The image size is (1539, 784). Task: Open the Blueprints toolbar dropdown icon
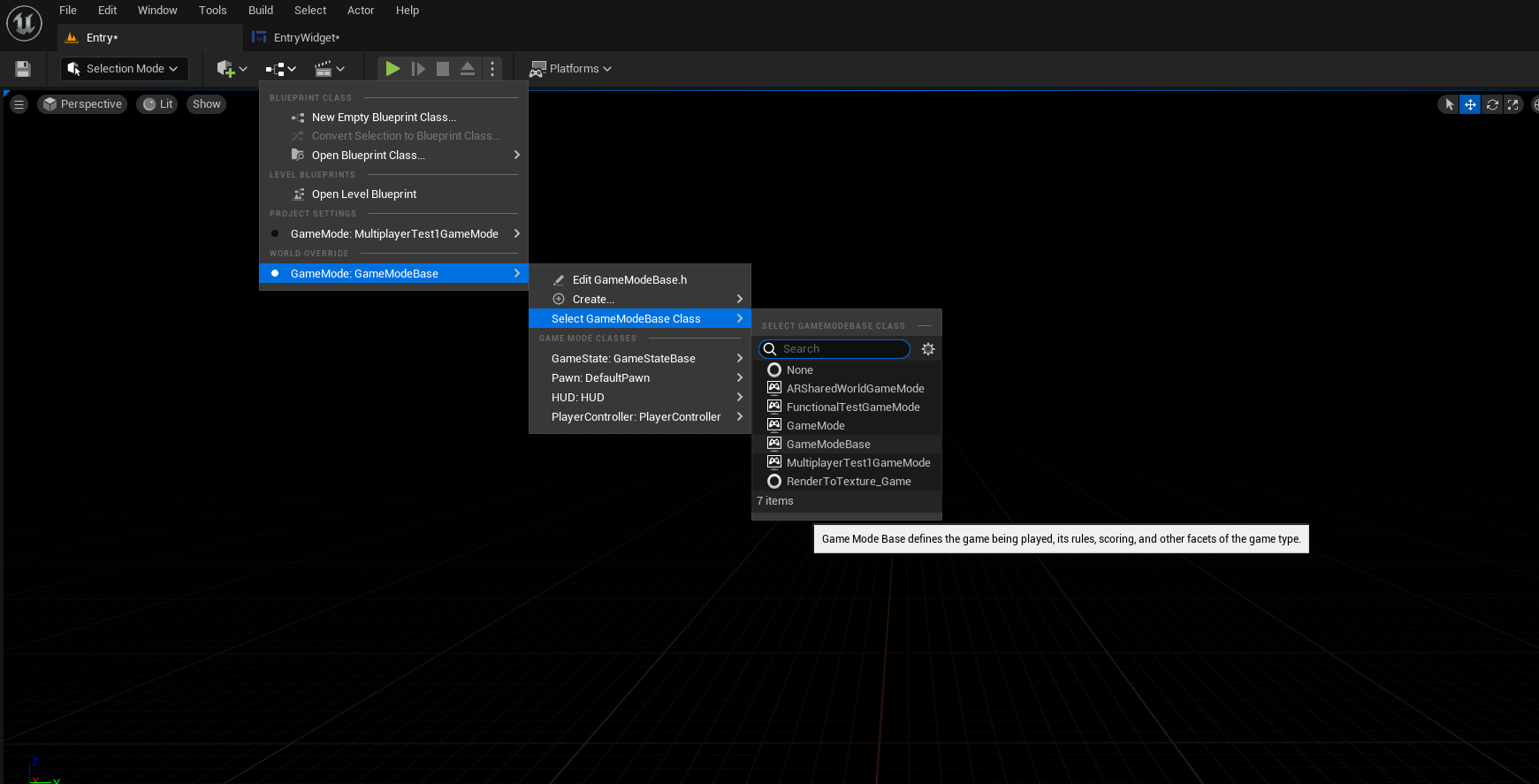pyautogui.click(x=280, y=69)
